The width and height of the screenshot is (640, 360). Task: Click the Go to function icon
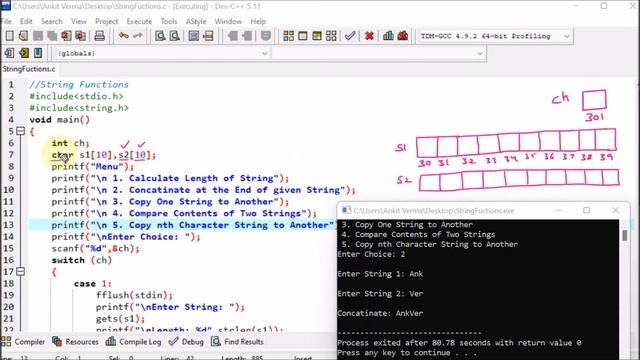point(194,36)
